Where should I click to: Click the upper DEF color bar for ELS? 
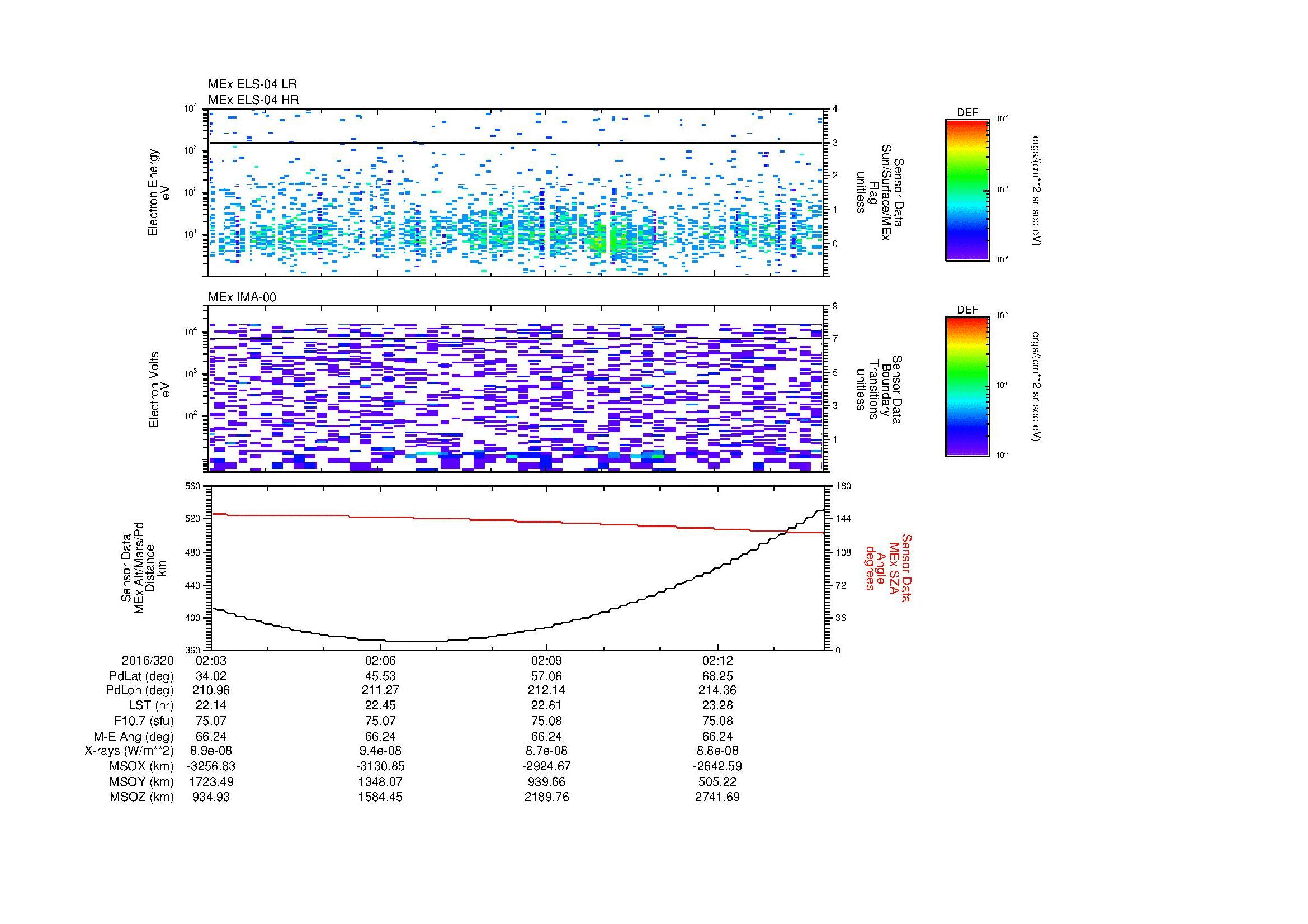(967, 189)
